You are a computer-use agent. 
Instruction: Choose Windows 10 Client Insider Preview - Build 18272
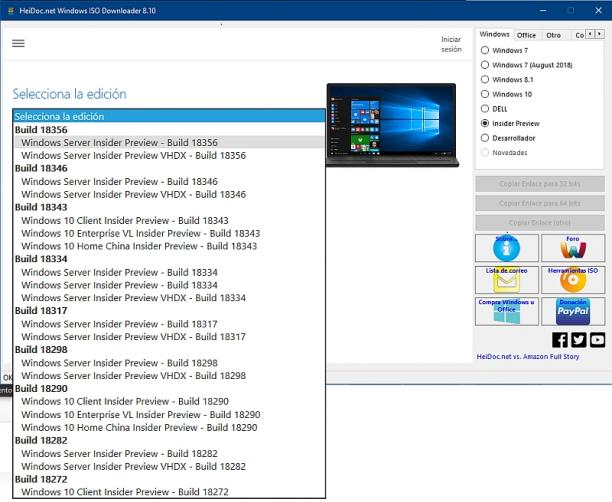pos(169,492)
